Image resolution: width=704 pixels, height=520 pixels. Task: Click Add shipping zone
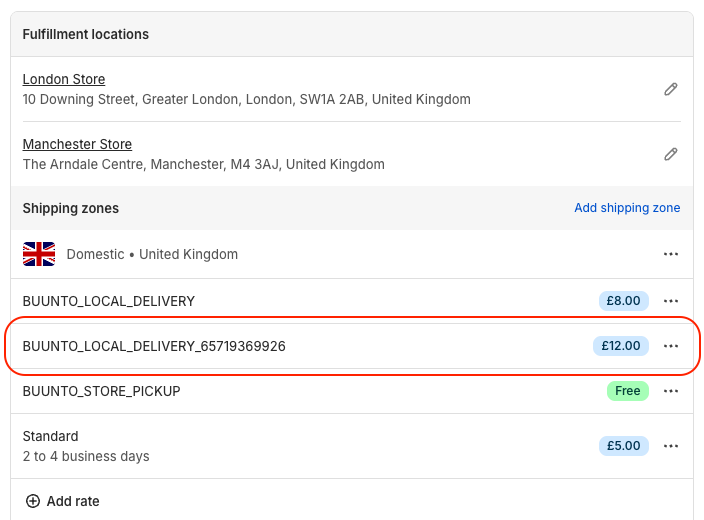pos(627,208)
